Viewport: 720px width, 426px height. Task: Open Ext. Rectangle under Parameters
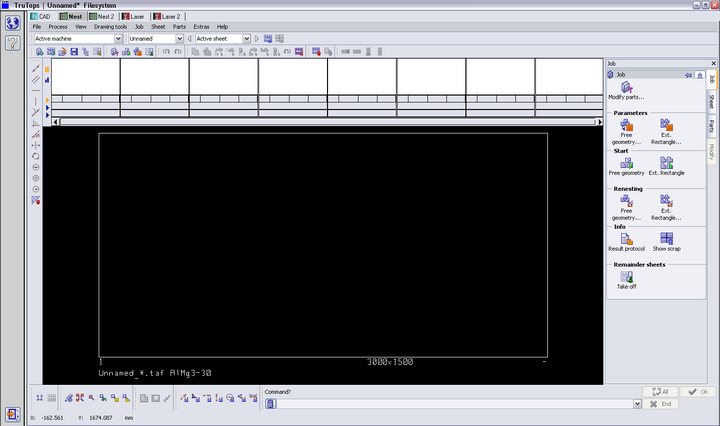[666, 131]
